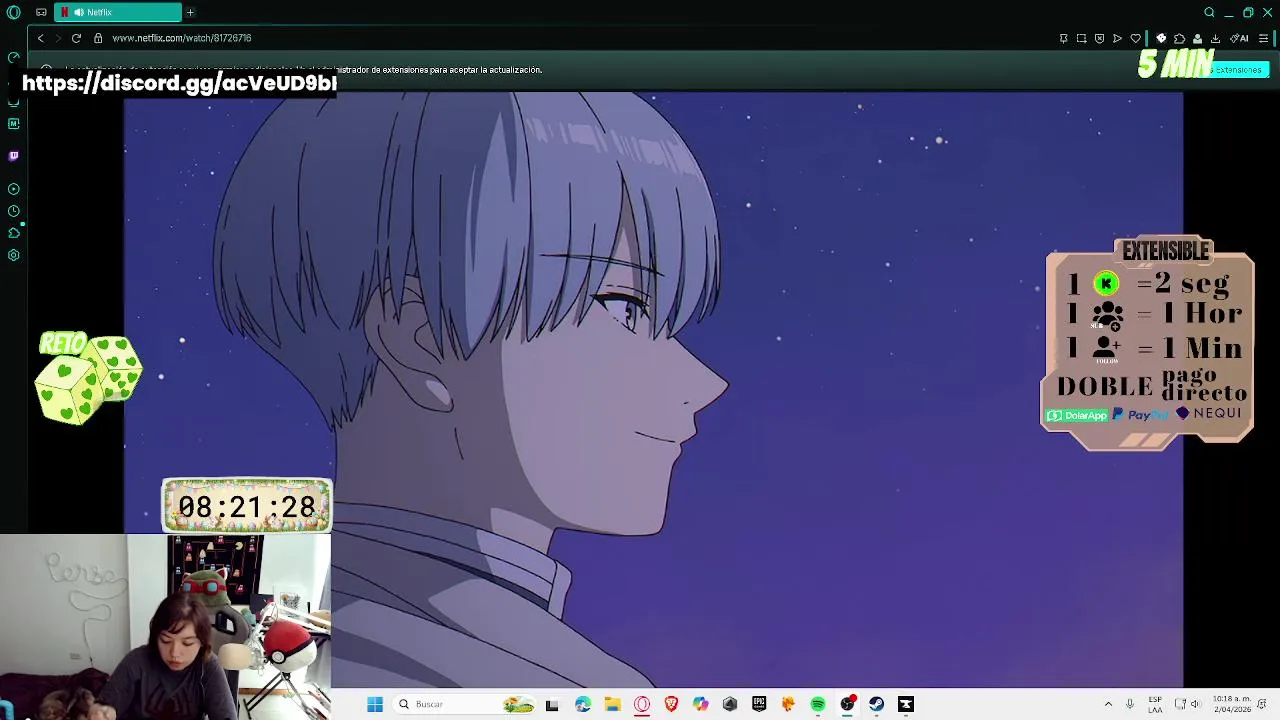Open network and volume quick settings

point(1187,704)
